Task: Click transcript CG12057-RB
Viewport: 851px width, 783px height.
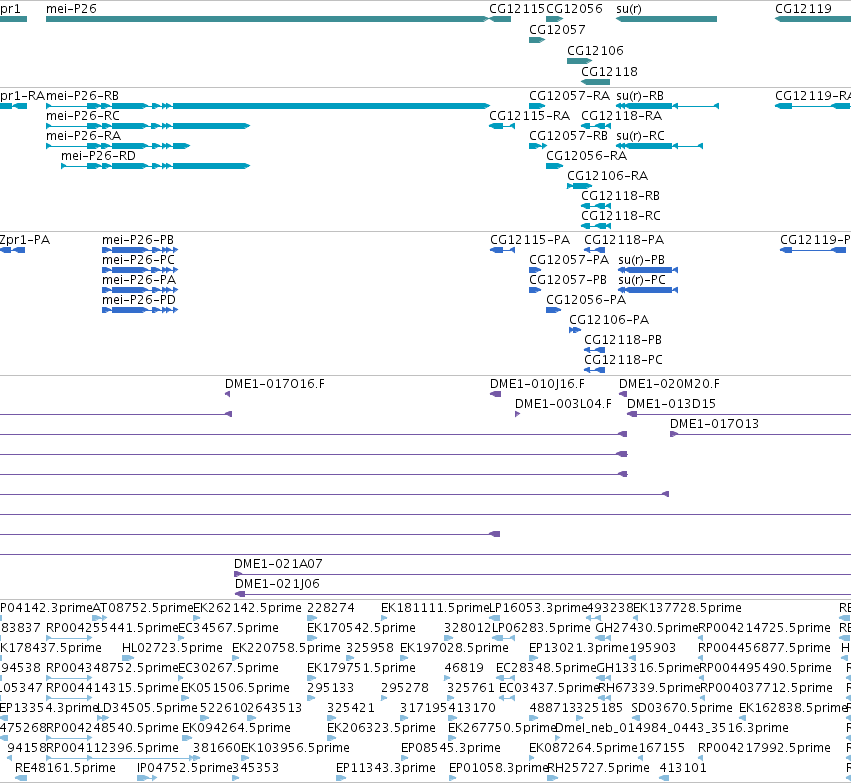Action: tap(538, 145)
